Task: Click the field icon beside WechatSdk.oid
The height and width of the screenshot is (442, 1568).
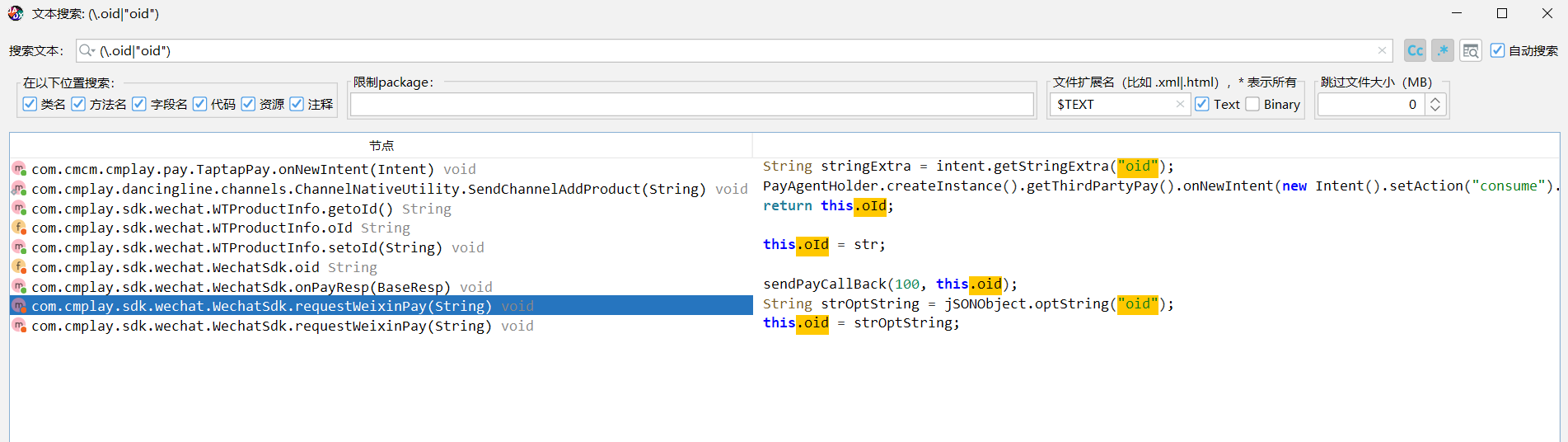Action: [19, 267]
